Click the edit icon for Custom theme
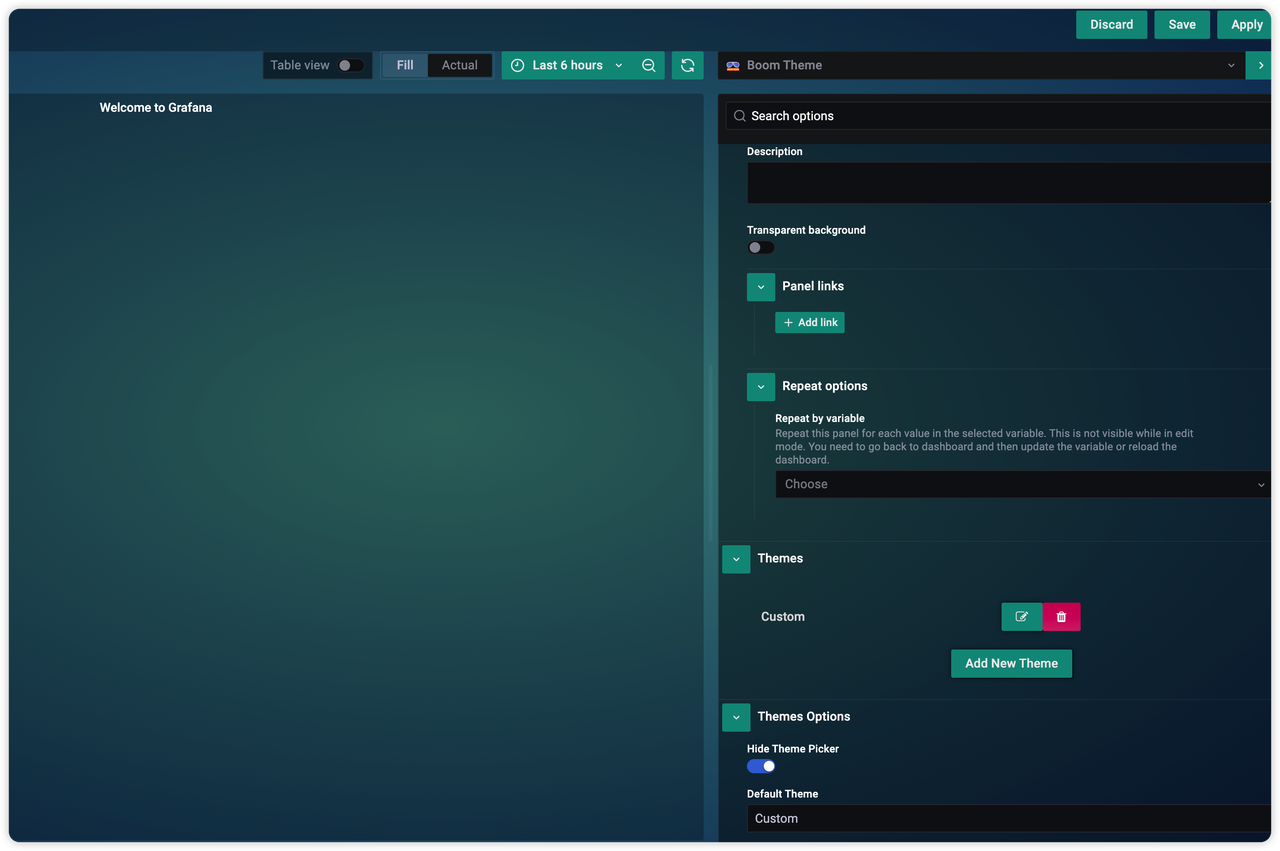Viewport: 1280px width, 851px height. click(1022, 617)
